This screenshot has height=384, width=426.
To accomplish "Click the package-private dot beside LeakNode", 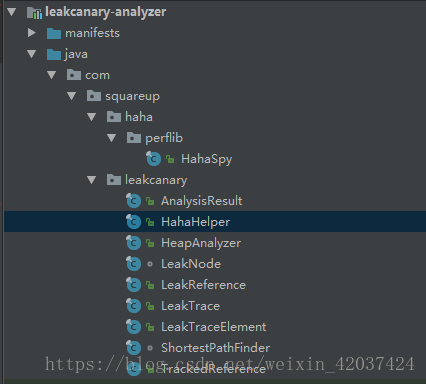I will 150,264.
